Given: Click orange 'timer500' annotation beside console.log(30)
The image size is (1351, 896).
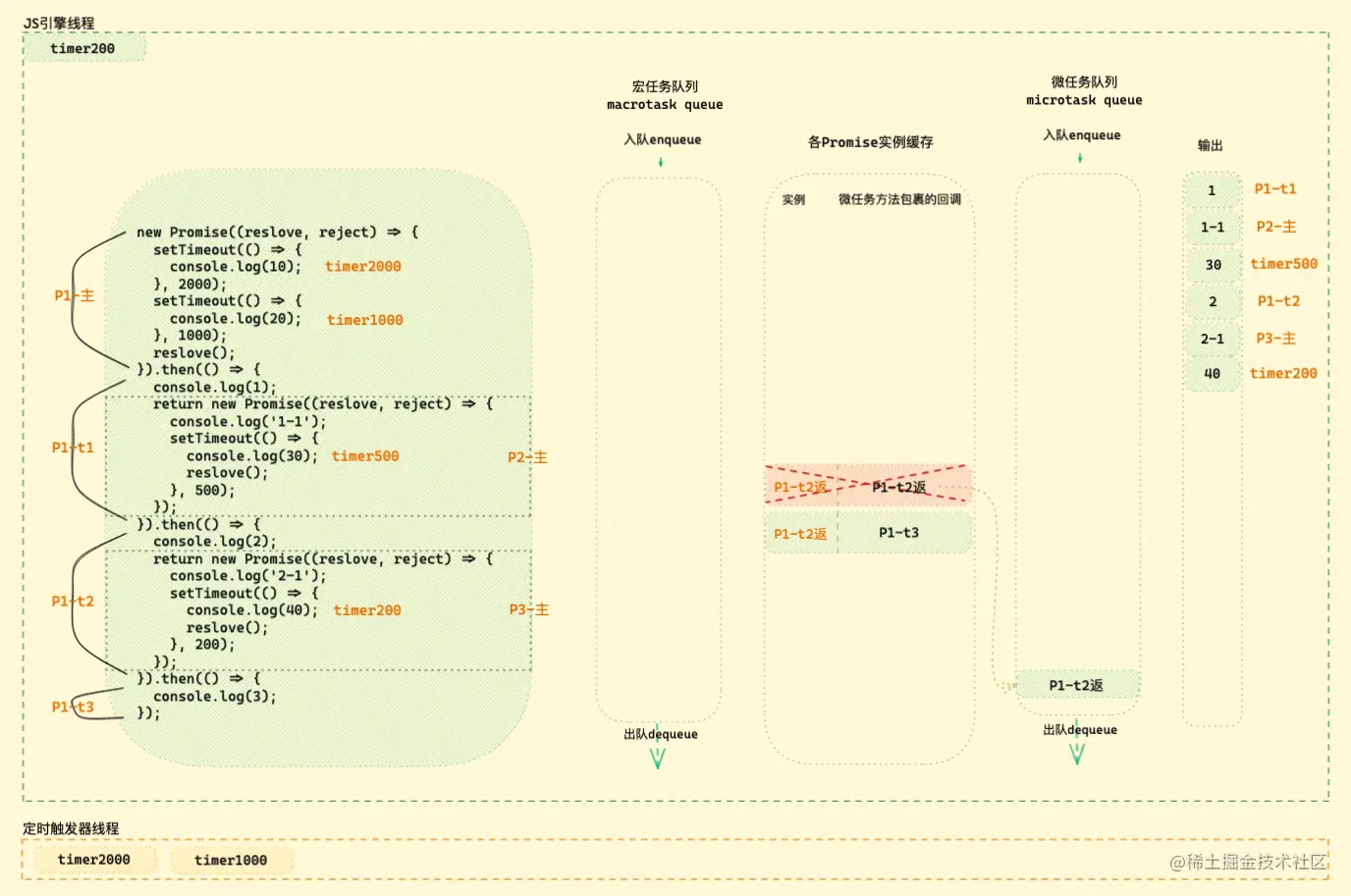Looking at the screenshot, I should 365,455.
